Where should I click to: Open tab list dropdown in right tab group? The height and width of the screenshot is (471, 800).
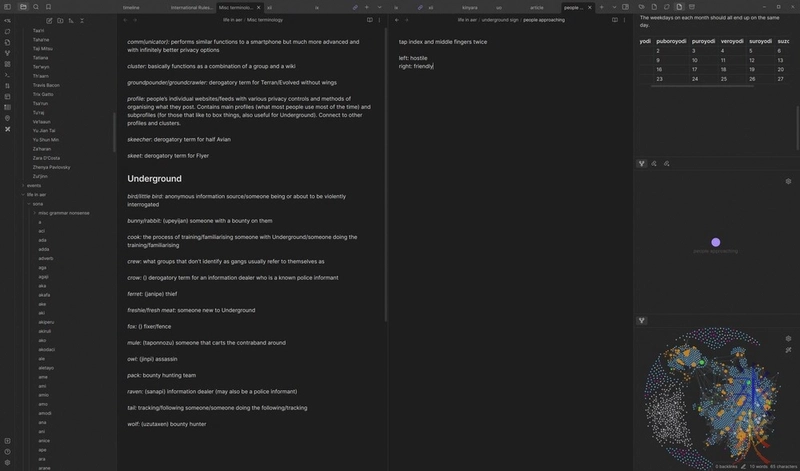[614, 7]
